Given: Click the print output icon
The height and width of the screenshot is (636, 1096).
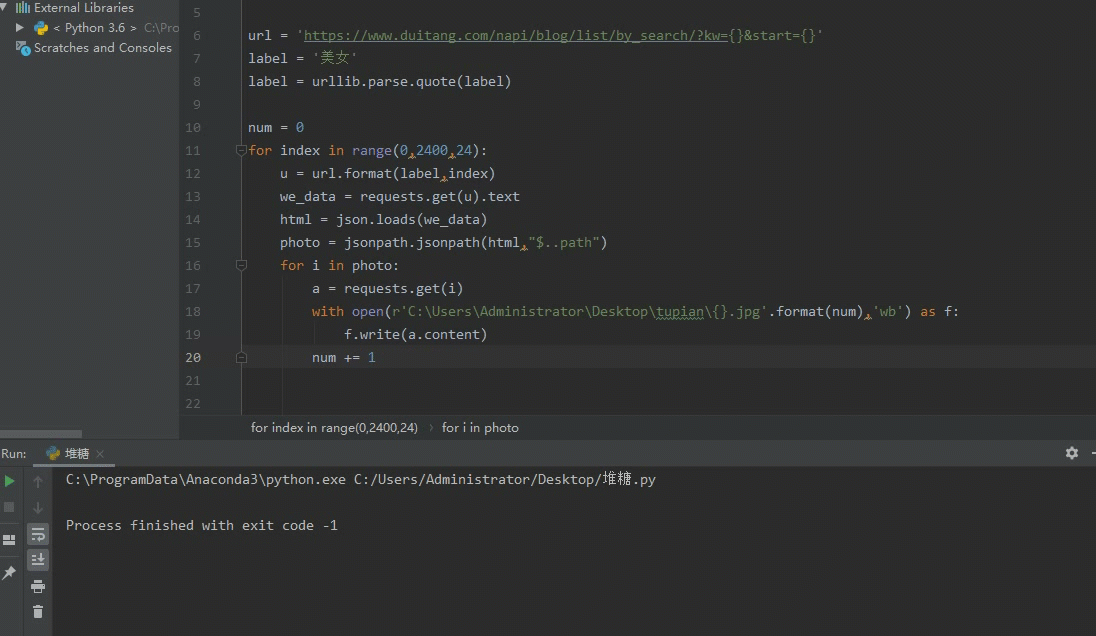Looking at the screenshot, I should coord(38,586).
